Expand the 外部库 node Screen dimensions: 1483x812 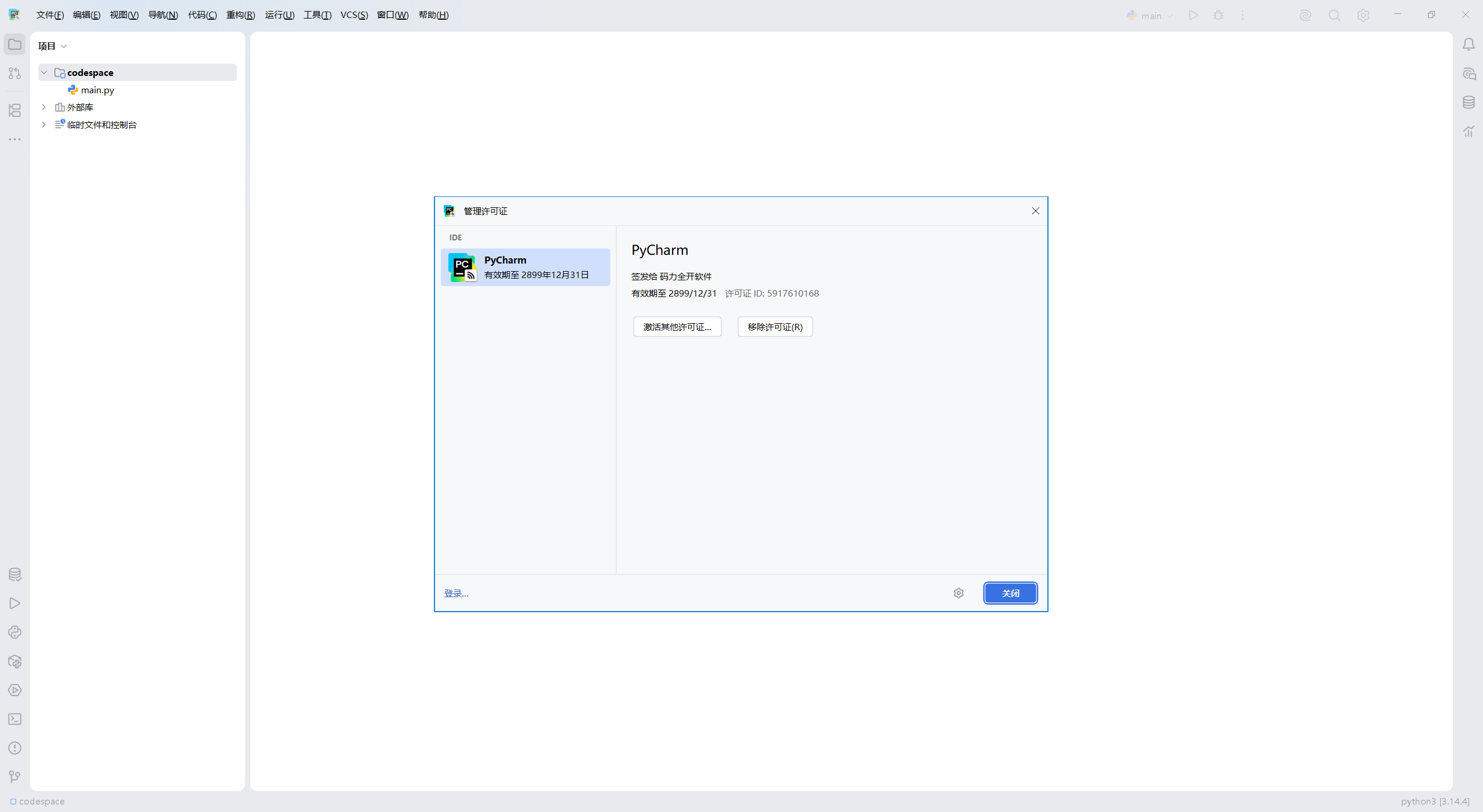pyautogui.click(x=44, y=107)
